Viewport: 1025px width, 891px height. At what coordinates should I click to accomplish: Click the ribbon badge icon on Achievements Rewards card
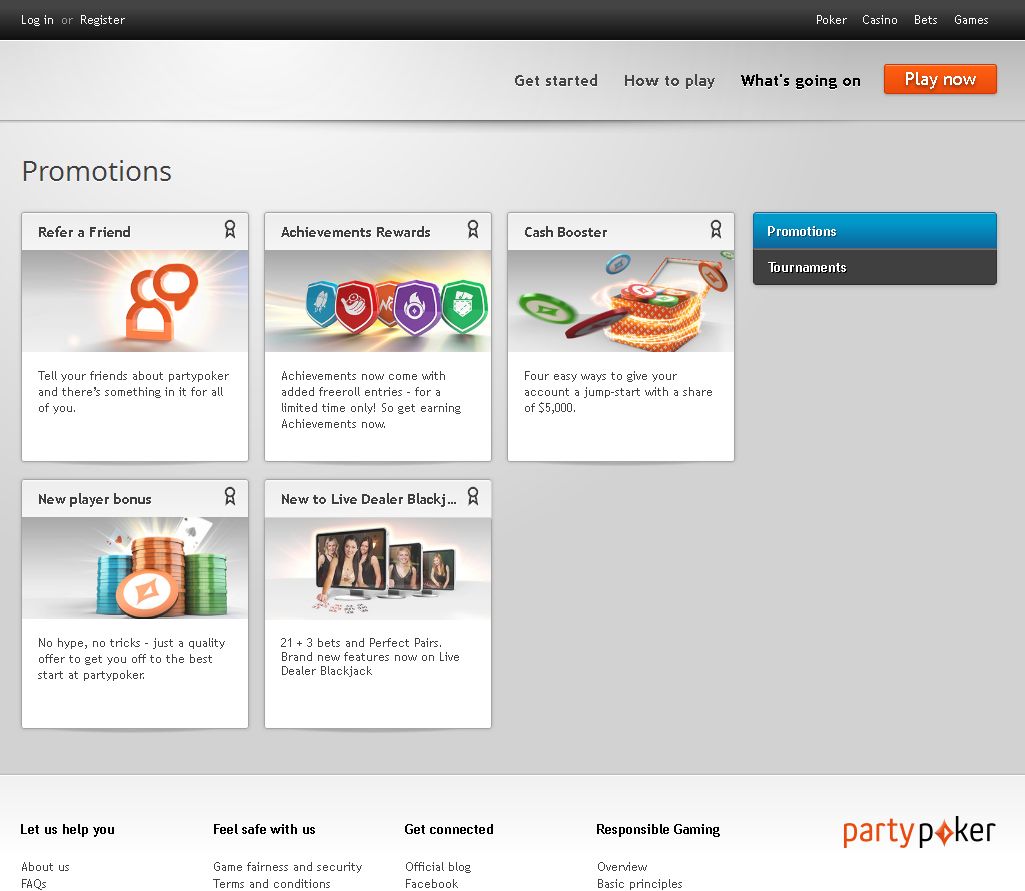[x=473, y=229]
